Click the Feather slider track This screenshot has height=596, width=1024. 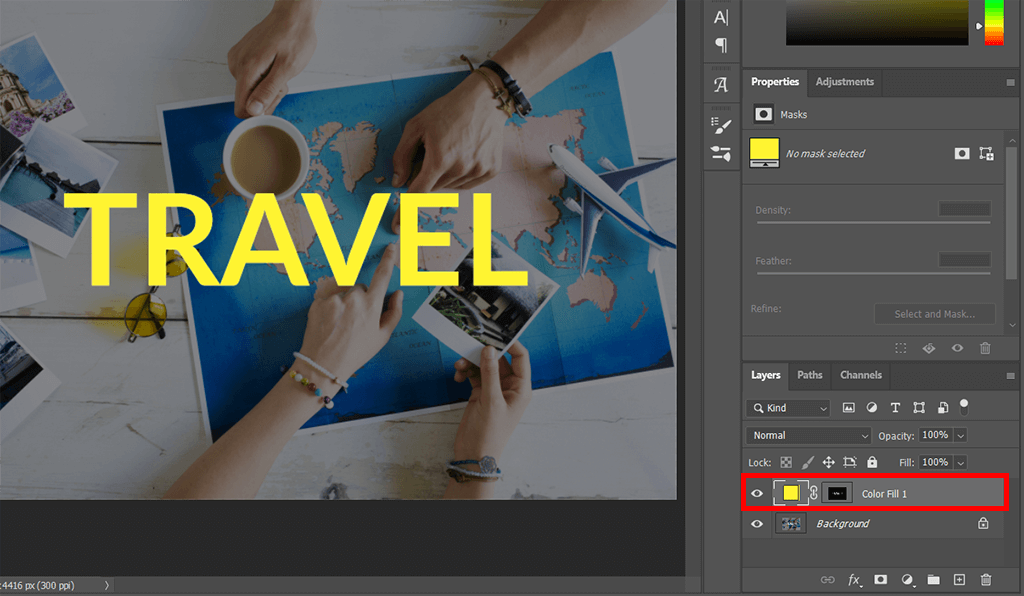pyautogui.click(x=873, y=274)
